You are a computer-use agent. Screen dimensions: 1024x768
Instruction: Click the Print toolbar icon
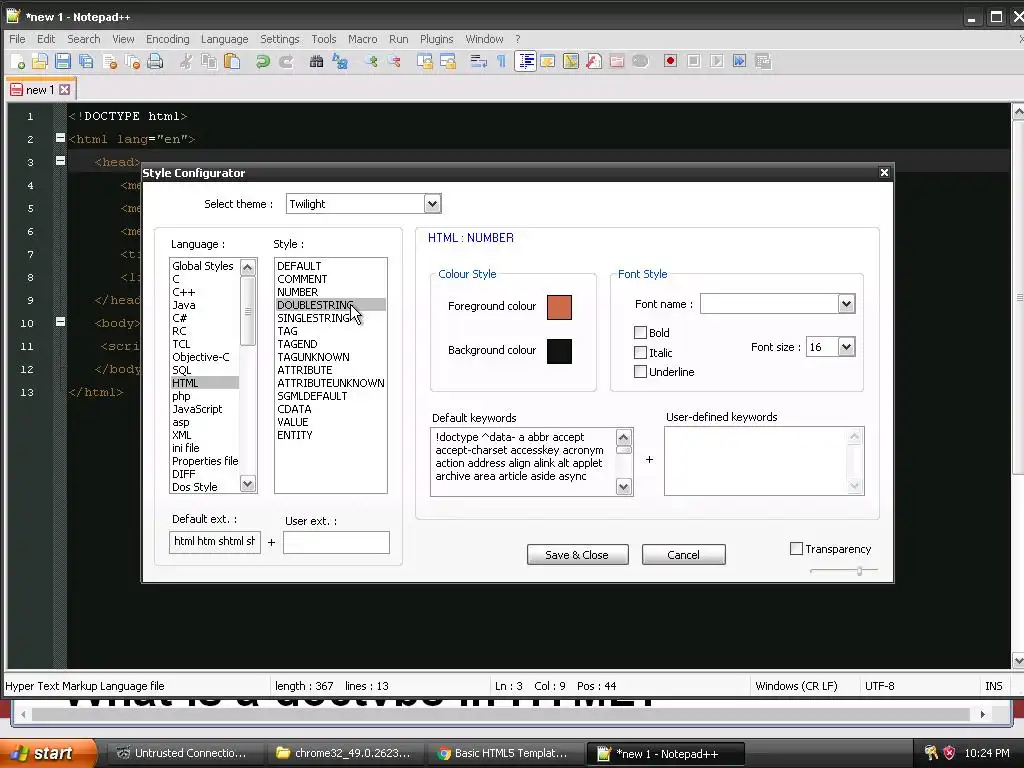155,61
